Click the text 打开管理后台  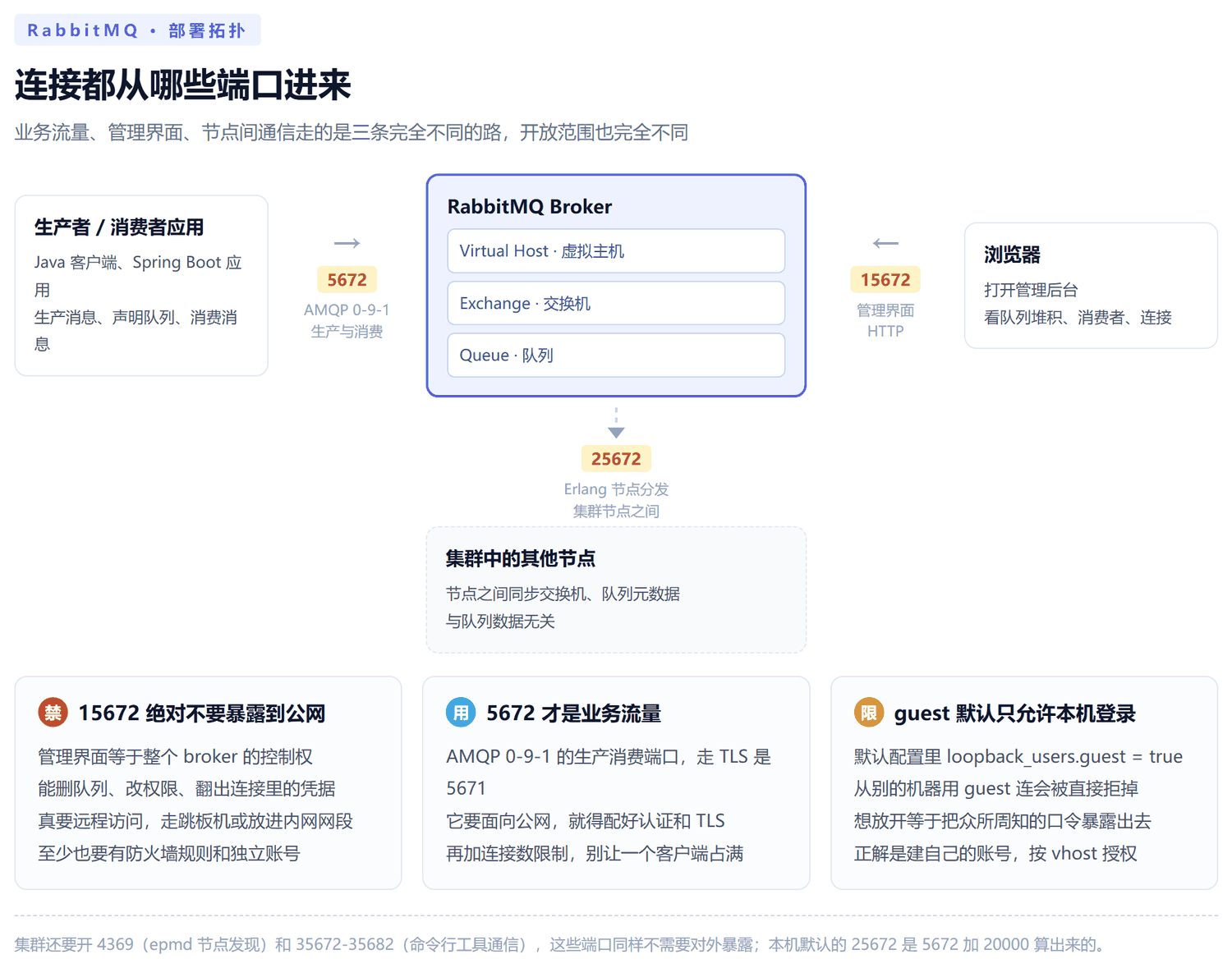(x=1031, y=290)
